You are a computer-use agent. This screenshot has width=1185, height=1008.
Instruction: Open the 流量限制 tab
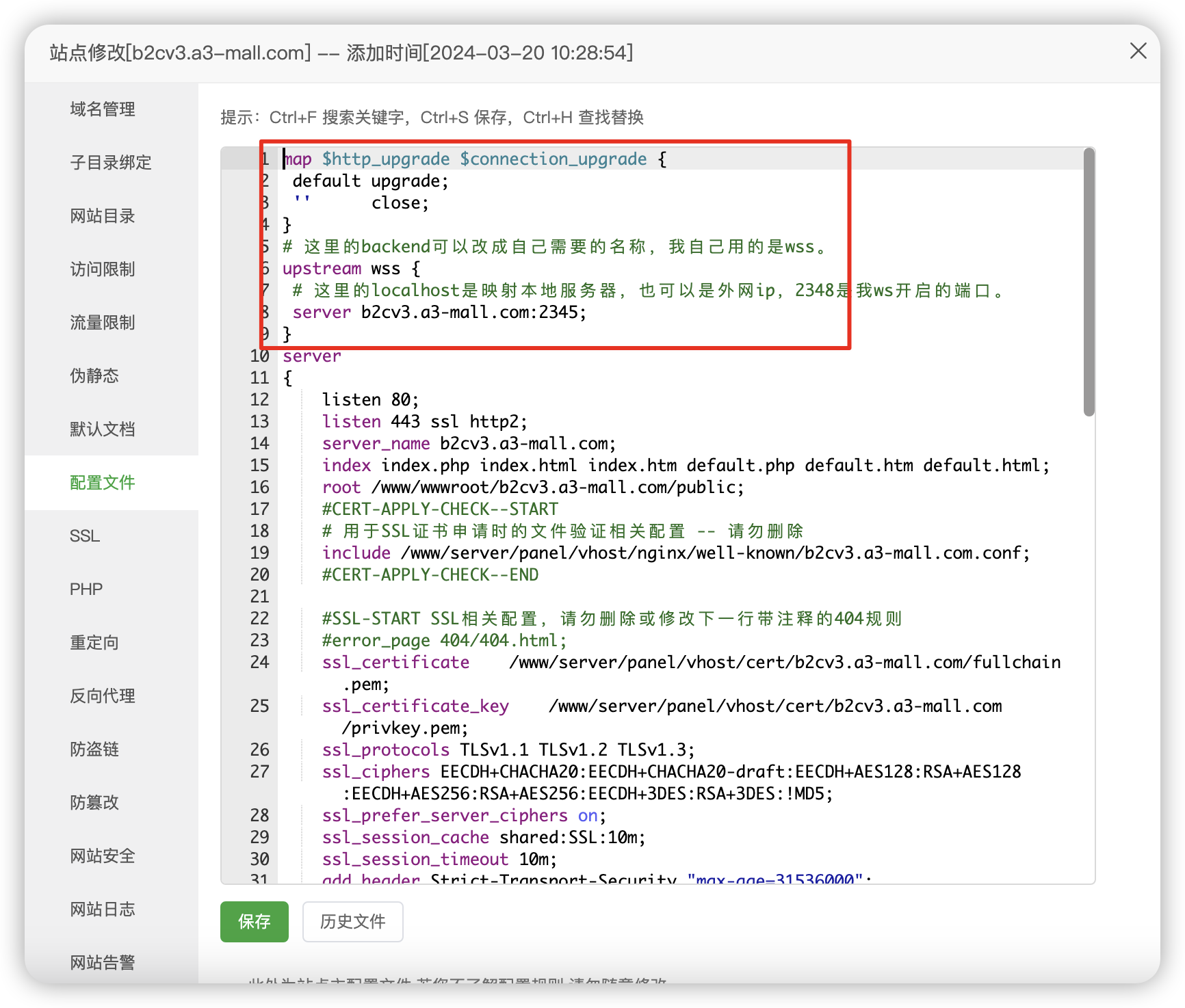pyautogui.click(x=103, y=322)
